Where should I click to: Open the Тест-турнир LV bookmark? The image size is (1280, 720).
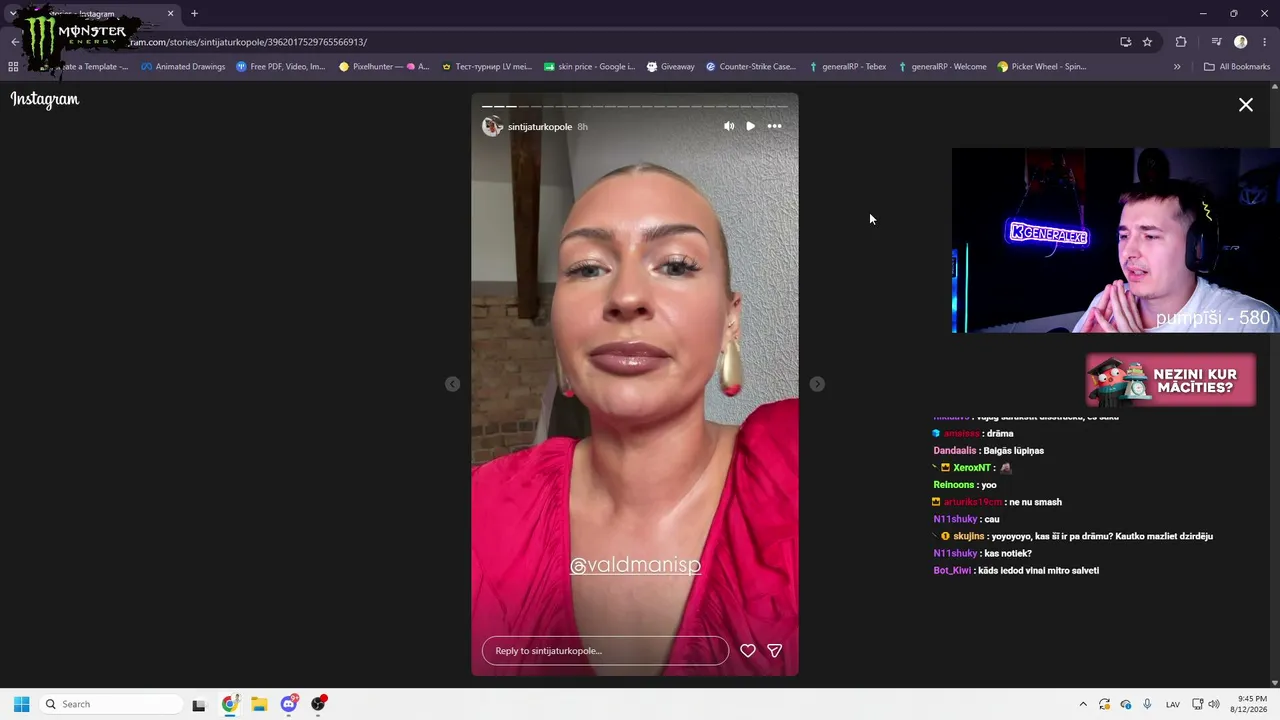pos(487,67)
